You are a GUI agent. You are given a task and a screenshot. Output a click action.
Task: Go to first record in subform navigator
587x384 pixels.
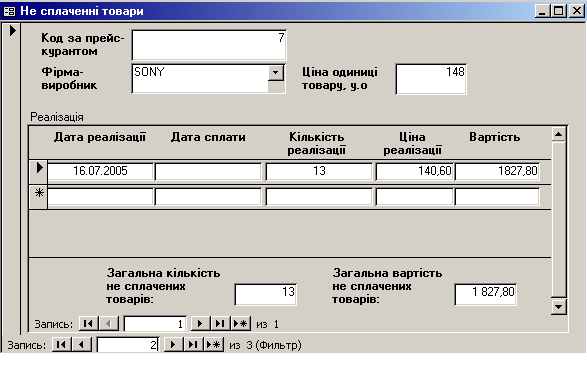[89, 323]
